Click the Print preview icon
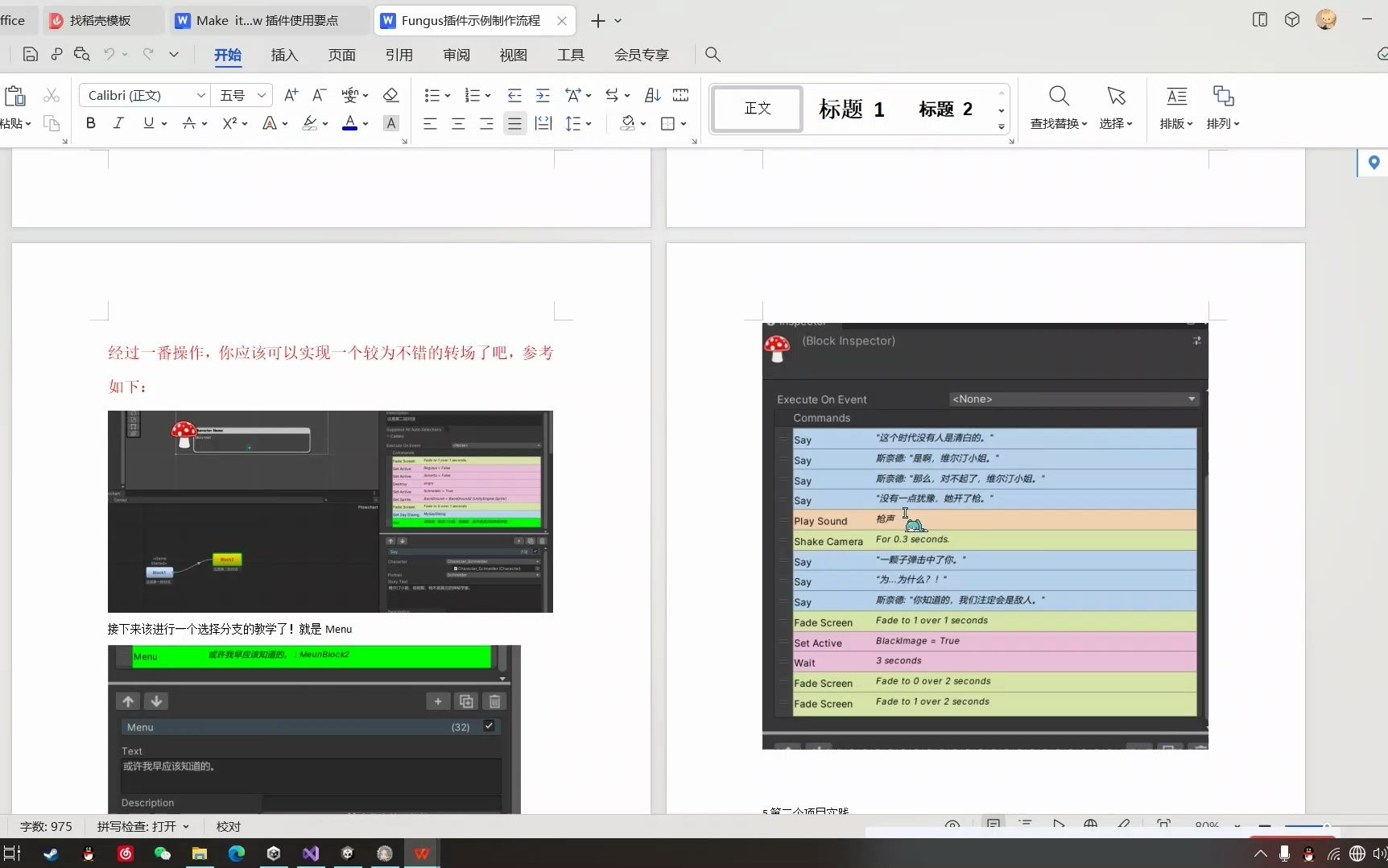The image size is (1388, 868). coord(81,54)
